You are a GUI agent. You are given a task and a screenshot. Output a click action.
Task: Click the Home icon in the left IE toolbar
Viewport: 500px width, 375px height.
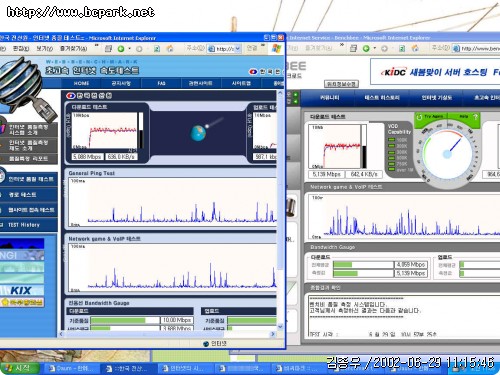[170, 49]
